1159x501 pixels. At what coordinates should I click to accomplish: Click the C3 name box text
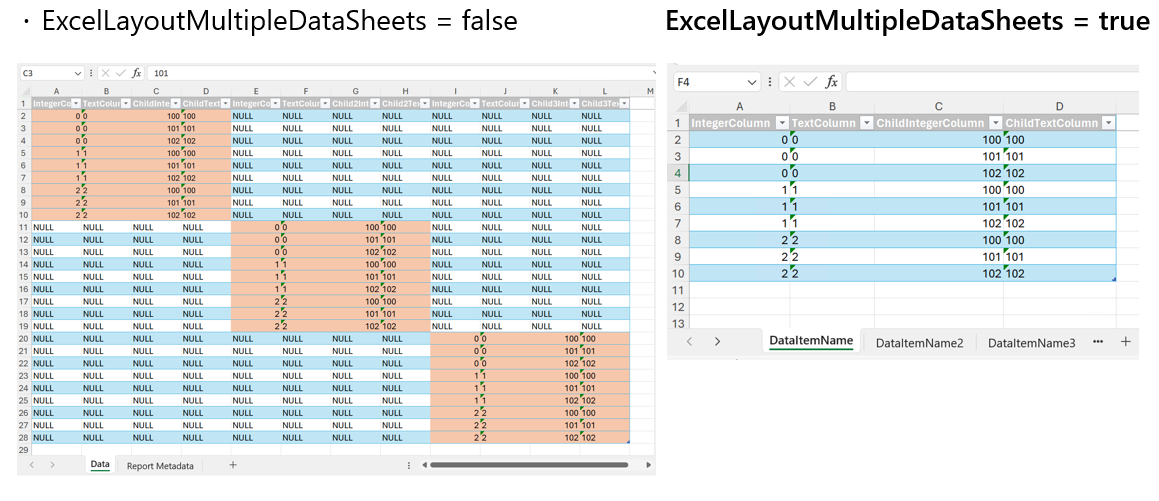pos(28,73)
